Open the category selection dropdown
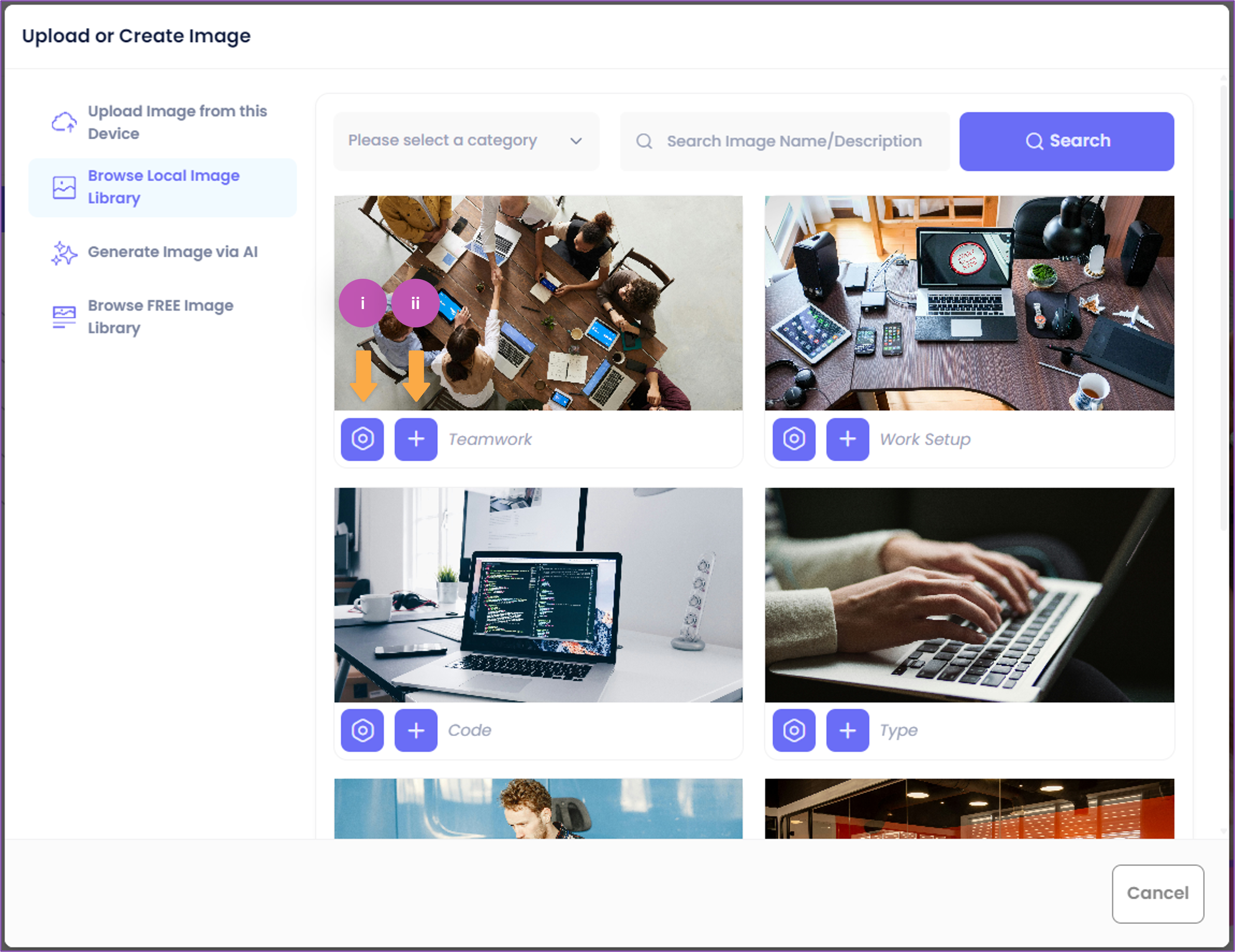 [x=466, y=141]
